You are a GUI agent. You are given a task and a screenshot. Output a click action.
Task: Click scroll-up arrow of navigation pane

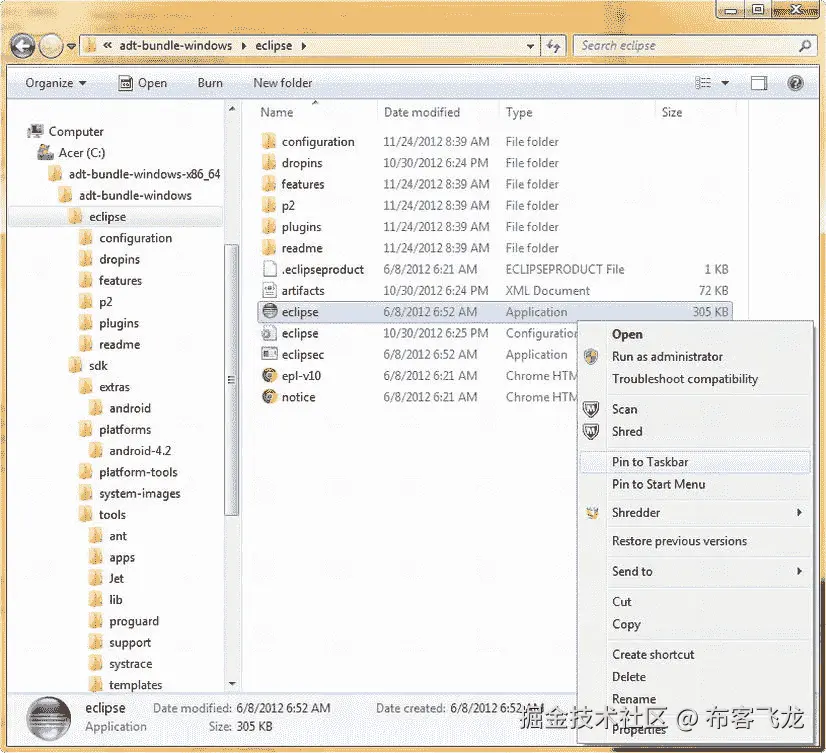[232, 109]
